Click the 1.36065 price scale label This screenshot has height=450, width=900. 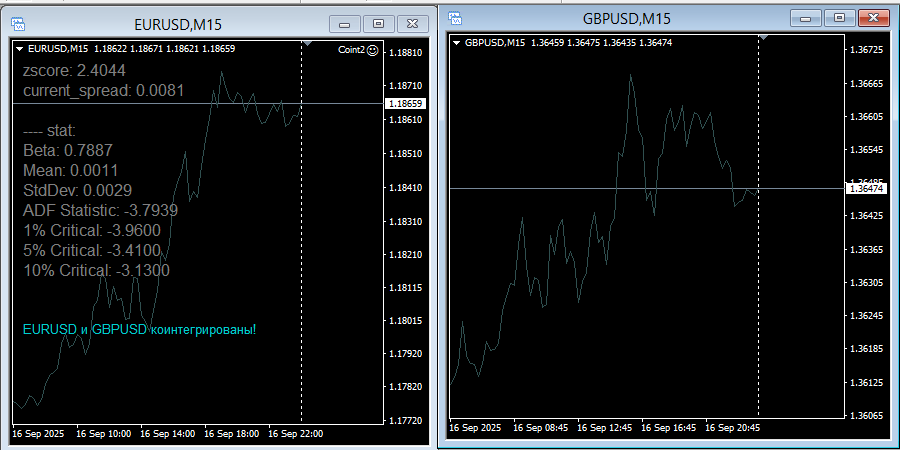867,415
